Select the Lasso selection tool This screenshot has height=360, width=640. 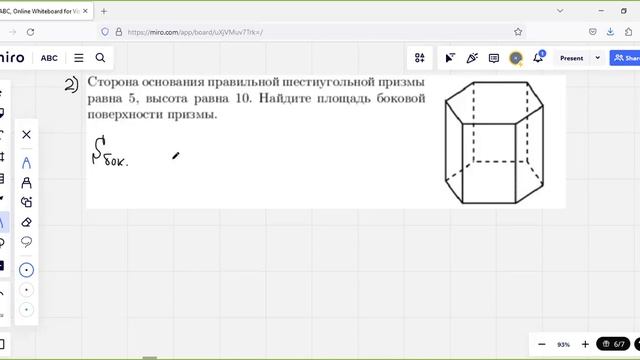(x=27, y=242)
